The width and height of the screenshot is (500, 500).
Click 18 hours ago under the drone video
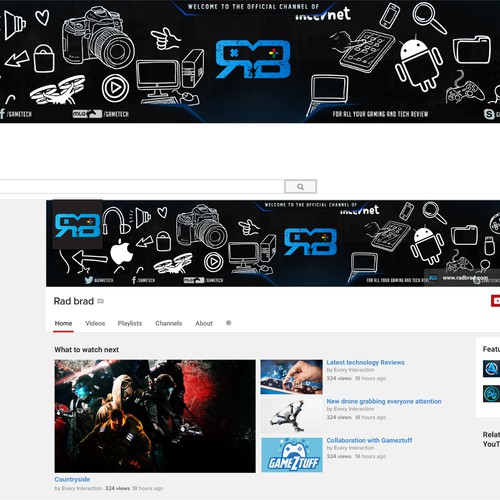click(x=370, y=417)
